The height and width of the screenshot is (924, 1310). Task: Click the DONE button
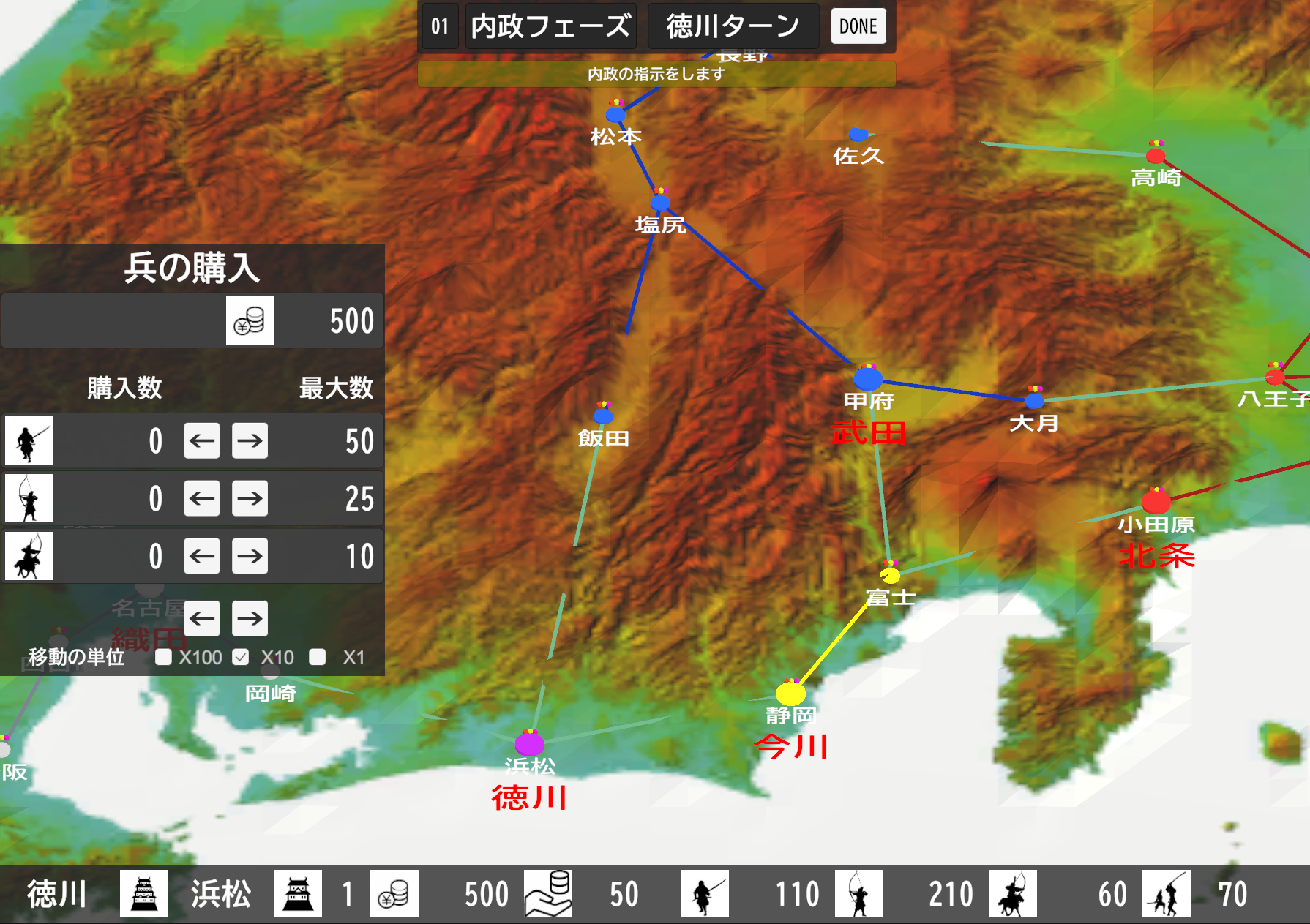858,26
